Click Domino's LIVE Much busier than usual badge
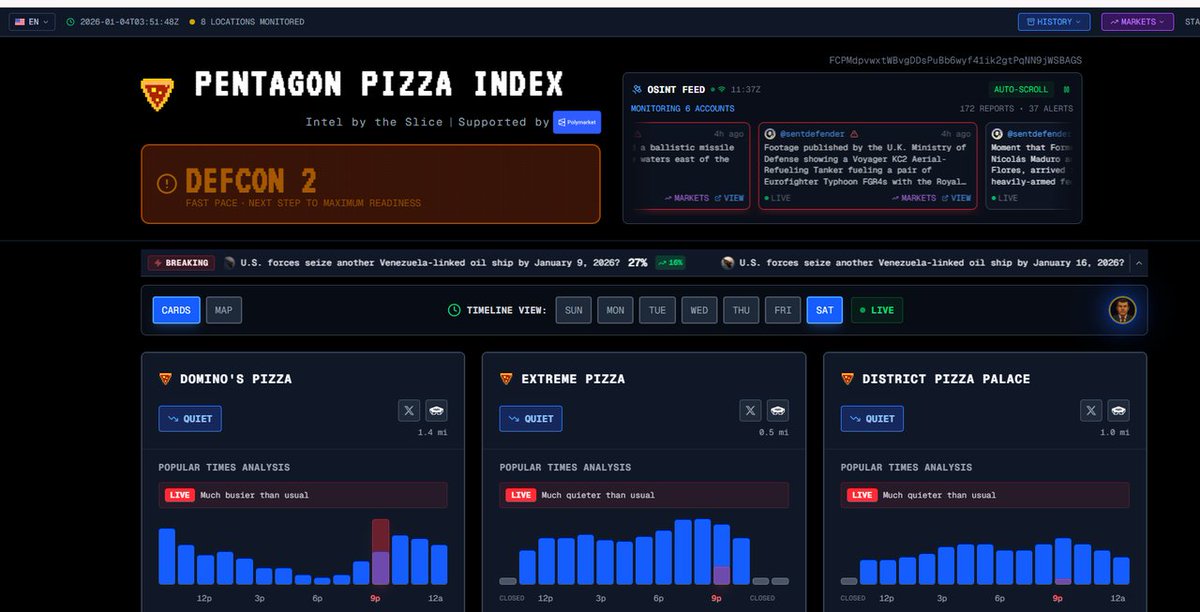The width and height of the screenshot is (1200, 612). (303, 495)
